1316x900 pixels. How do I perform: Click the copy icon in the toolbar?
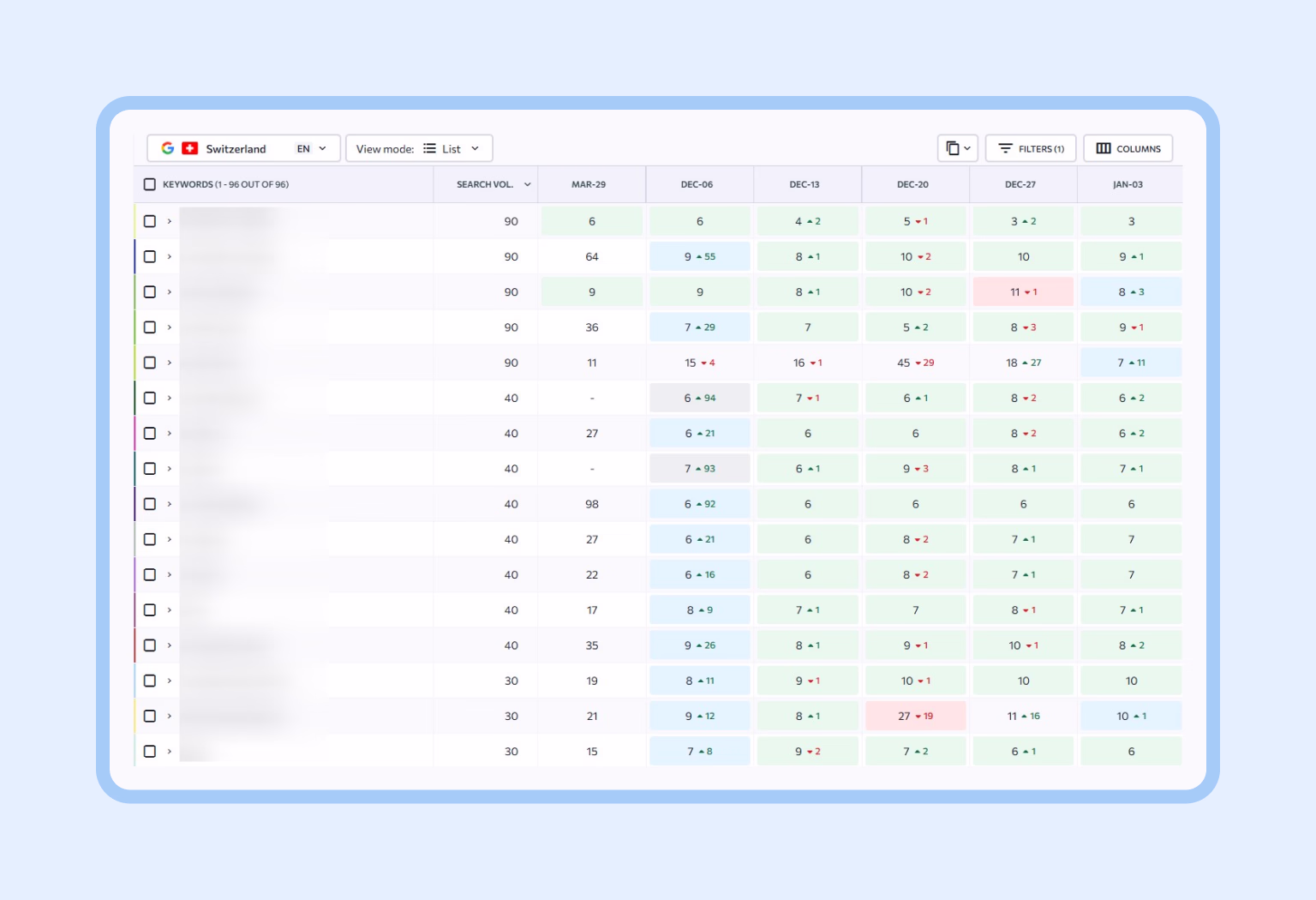(x=952, y=148)
